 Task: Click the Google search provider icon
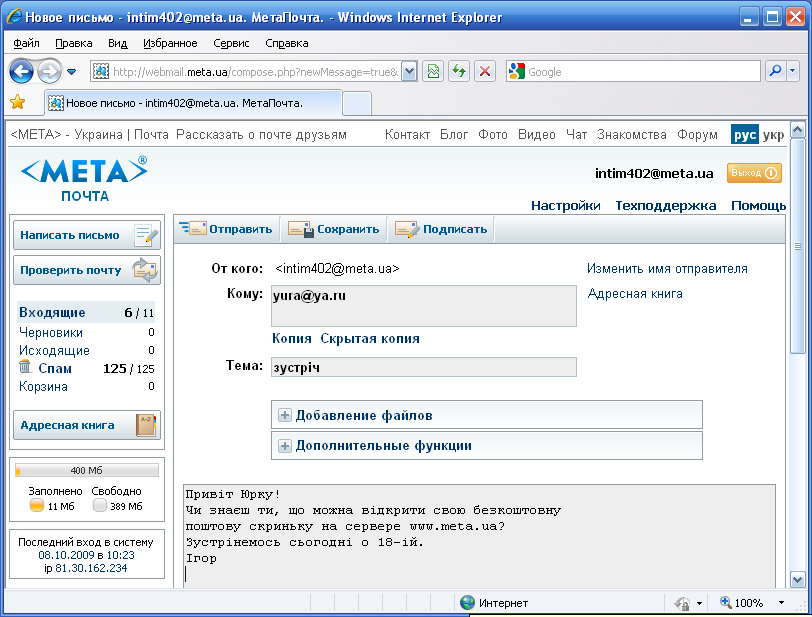pyautogui.click(x=517, y=71)
